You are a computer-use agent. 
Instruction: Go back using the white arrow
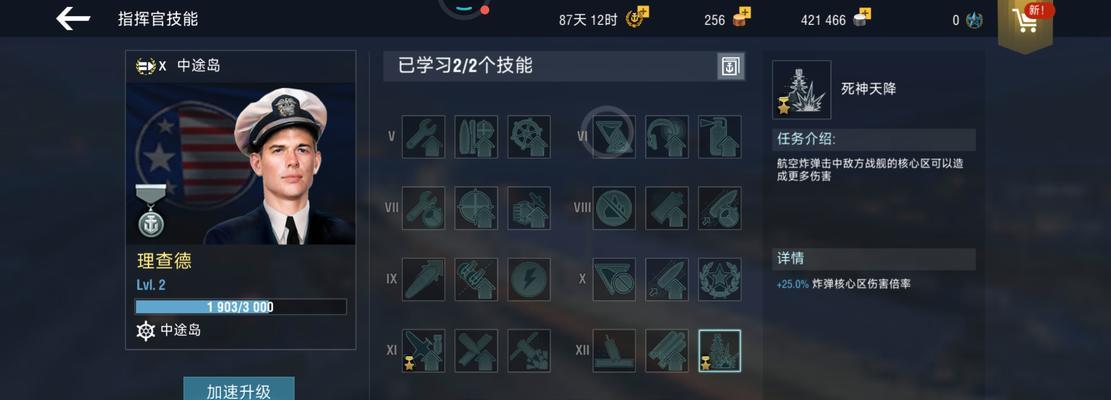(73, 19)
